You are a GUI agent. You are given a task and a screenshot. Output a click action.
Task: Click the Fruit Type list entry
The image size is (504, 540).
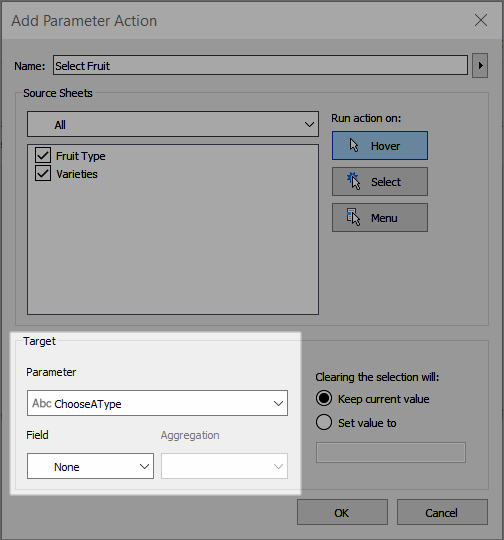81,156
